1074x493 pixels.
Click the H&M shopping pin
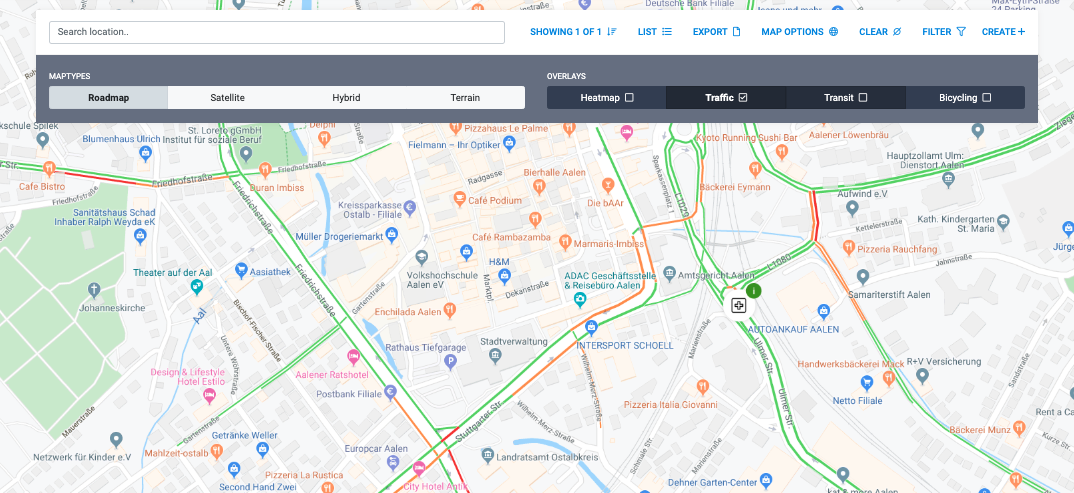coord(505,276)
